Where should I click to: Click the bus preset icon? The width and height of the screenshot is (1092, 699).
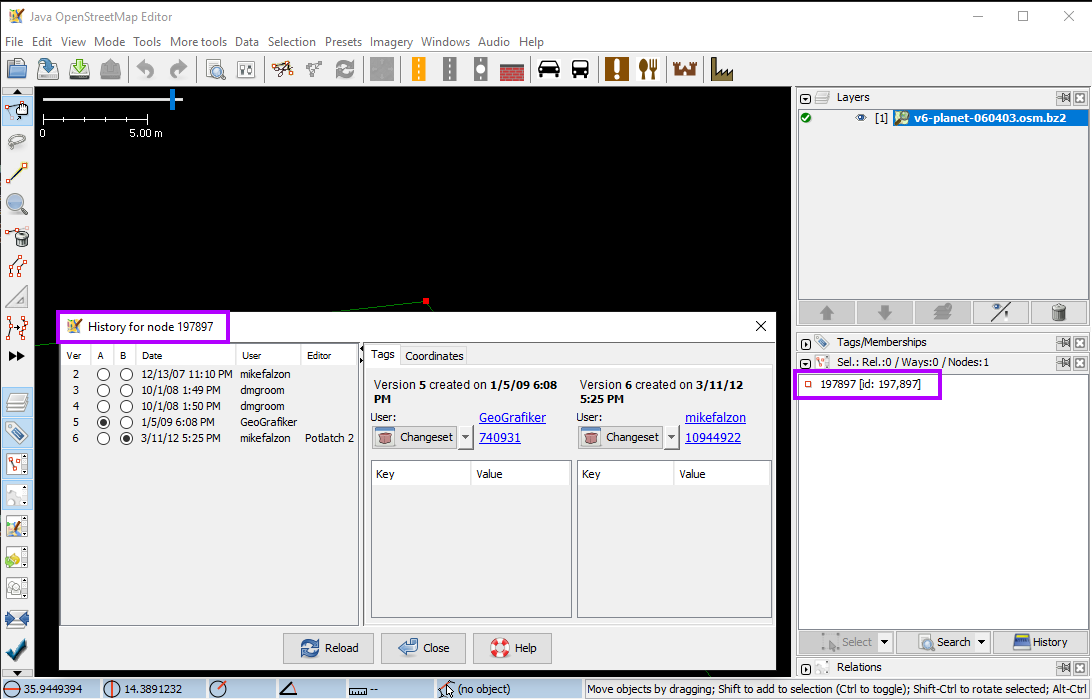click(x=580, y=69)
